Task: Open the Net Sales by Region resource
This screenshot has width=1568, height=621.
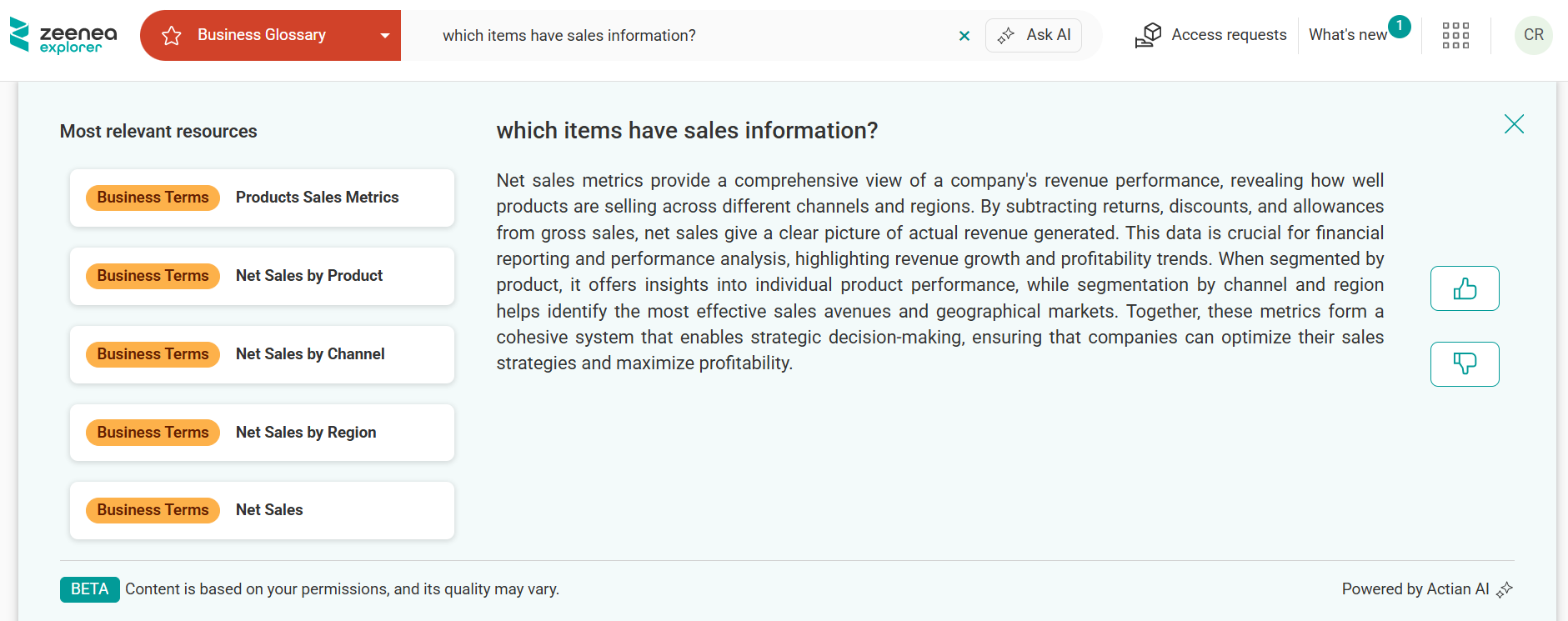Action: [x=306, y=433]
